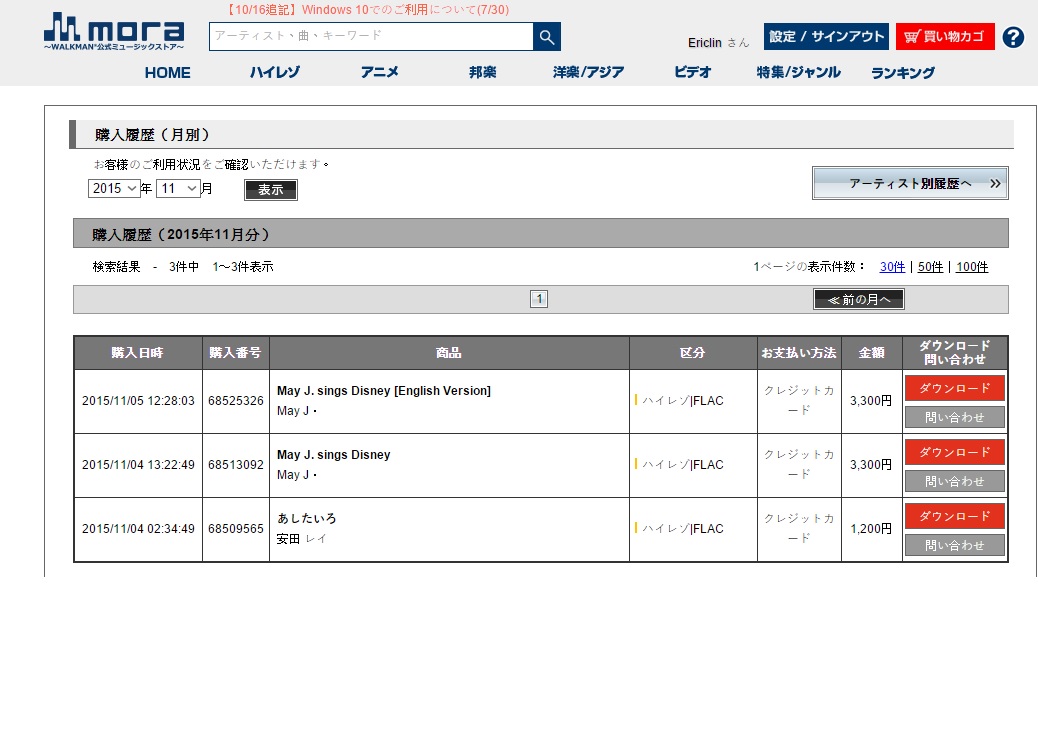The width and height of the screenshot is (1038, 734).
Task: Click the Ericlin username
Action: [x=704, y=43]
